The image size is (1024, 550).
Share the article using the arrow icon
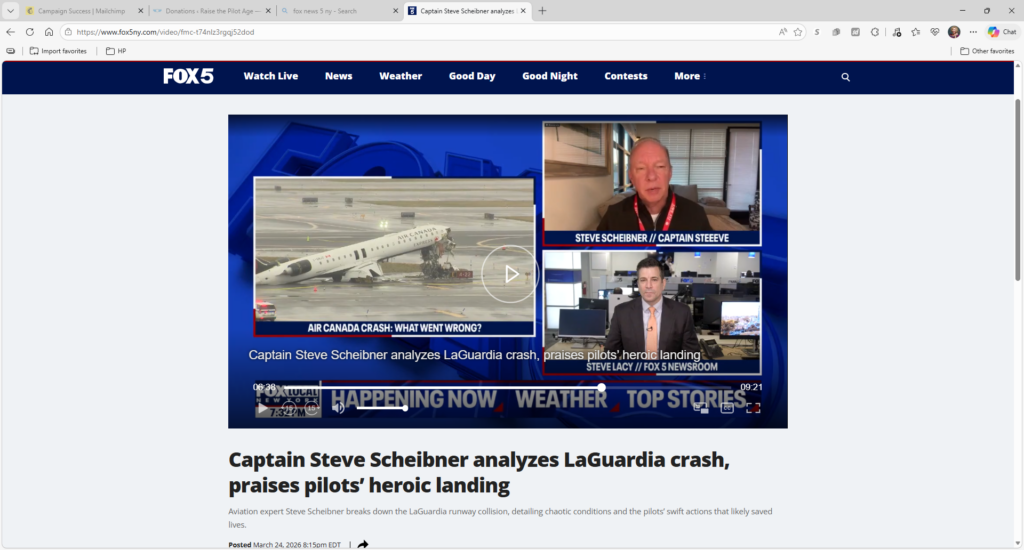tap(362, 544)
